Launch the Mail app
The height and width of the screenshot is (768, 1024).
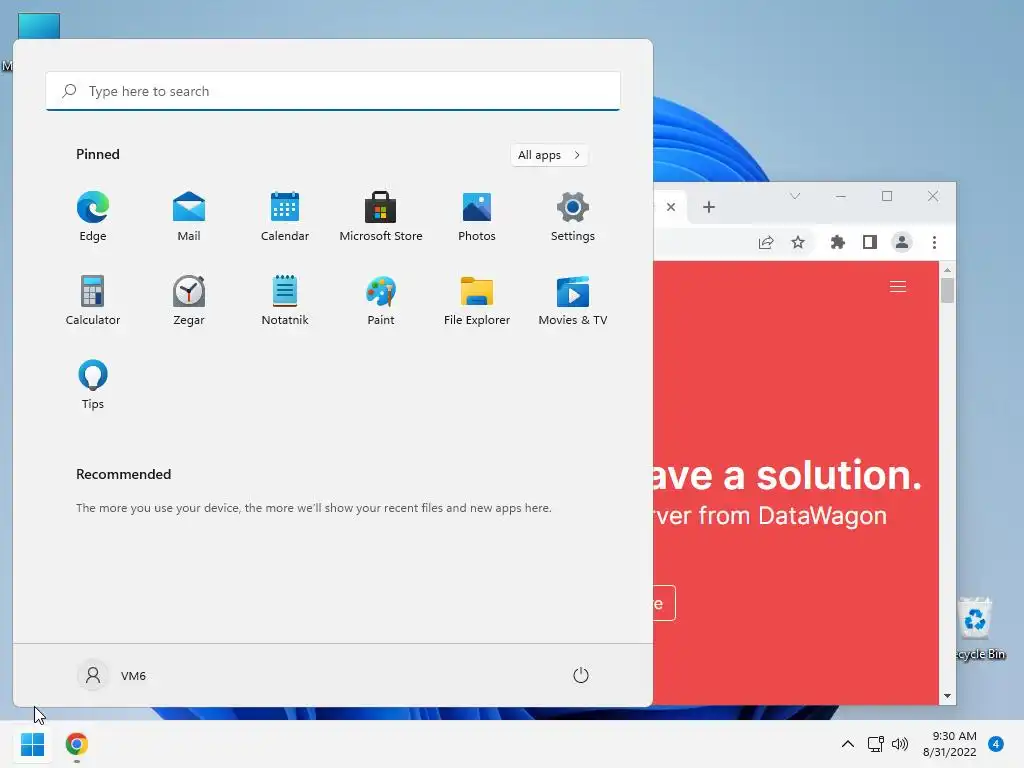coord(189,217)
